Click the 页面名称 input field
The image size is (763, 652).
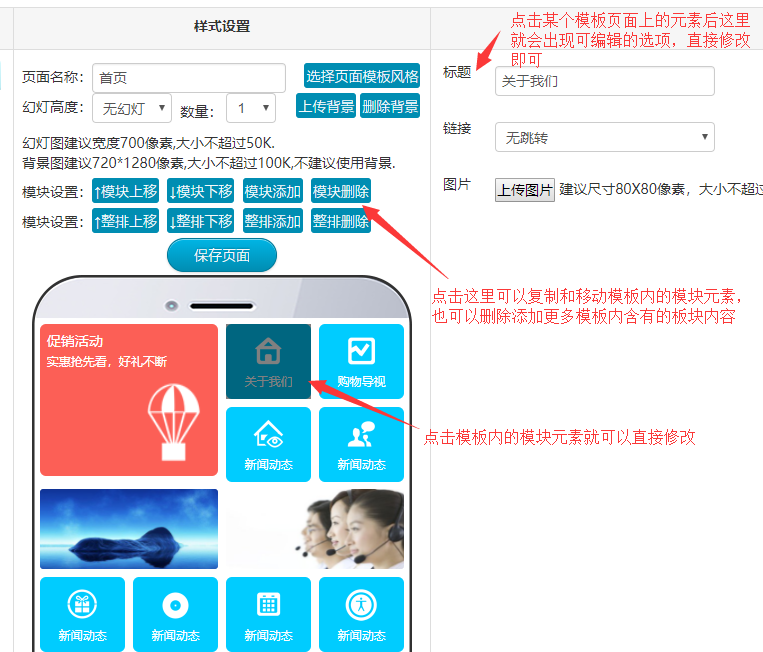(189, 78)
